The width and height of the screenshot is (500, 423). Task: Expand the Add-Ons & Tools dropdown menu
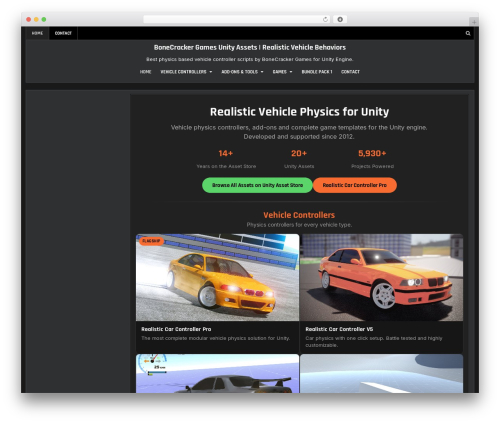click(242, 72)
